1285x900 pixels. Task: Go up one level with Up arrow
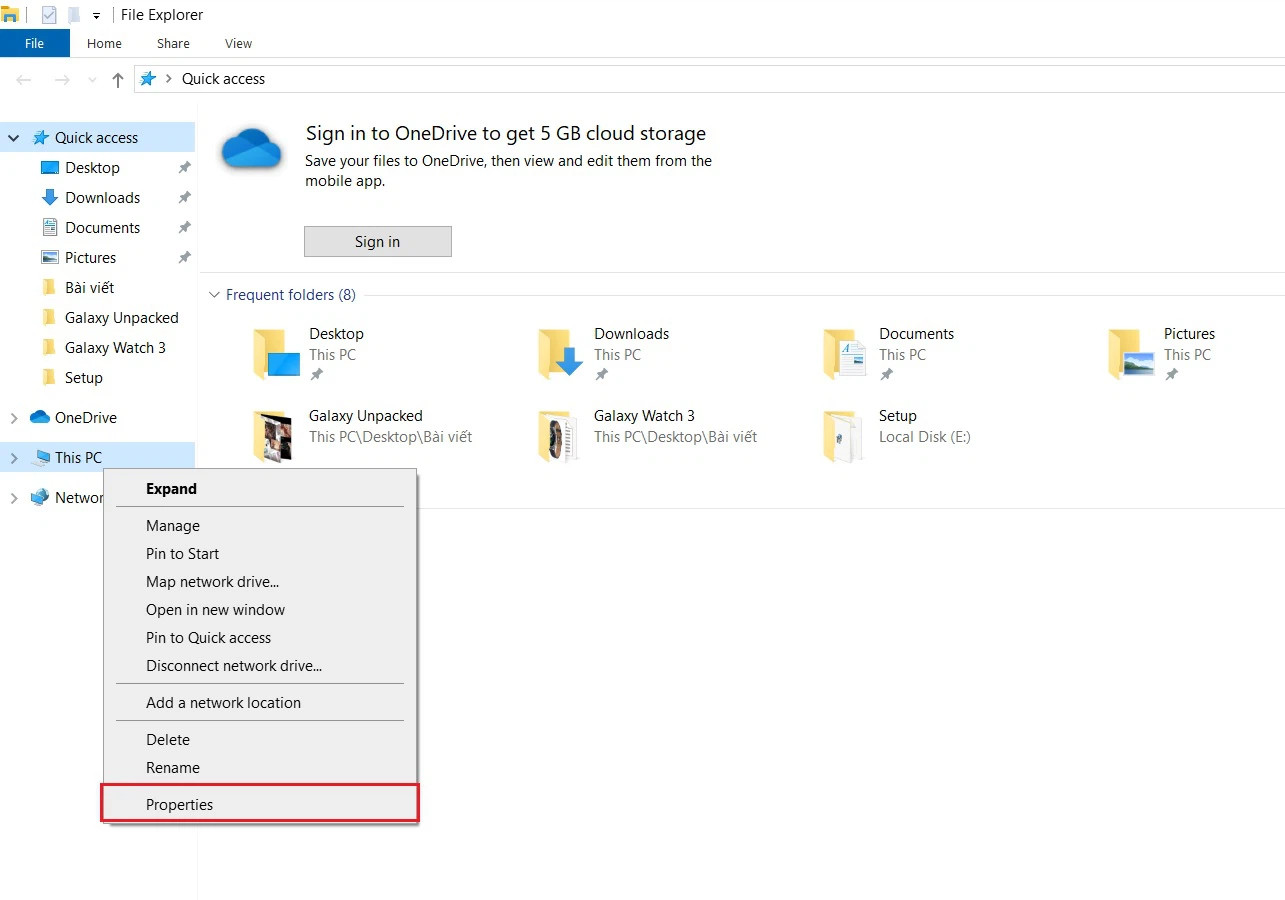coord(118,79)
